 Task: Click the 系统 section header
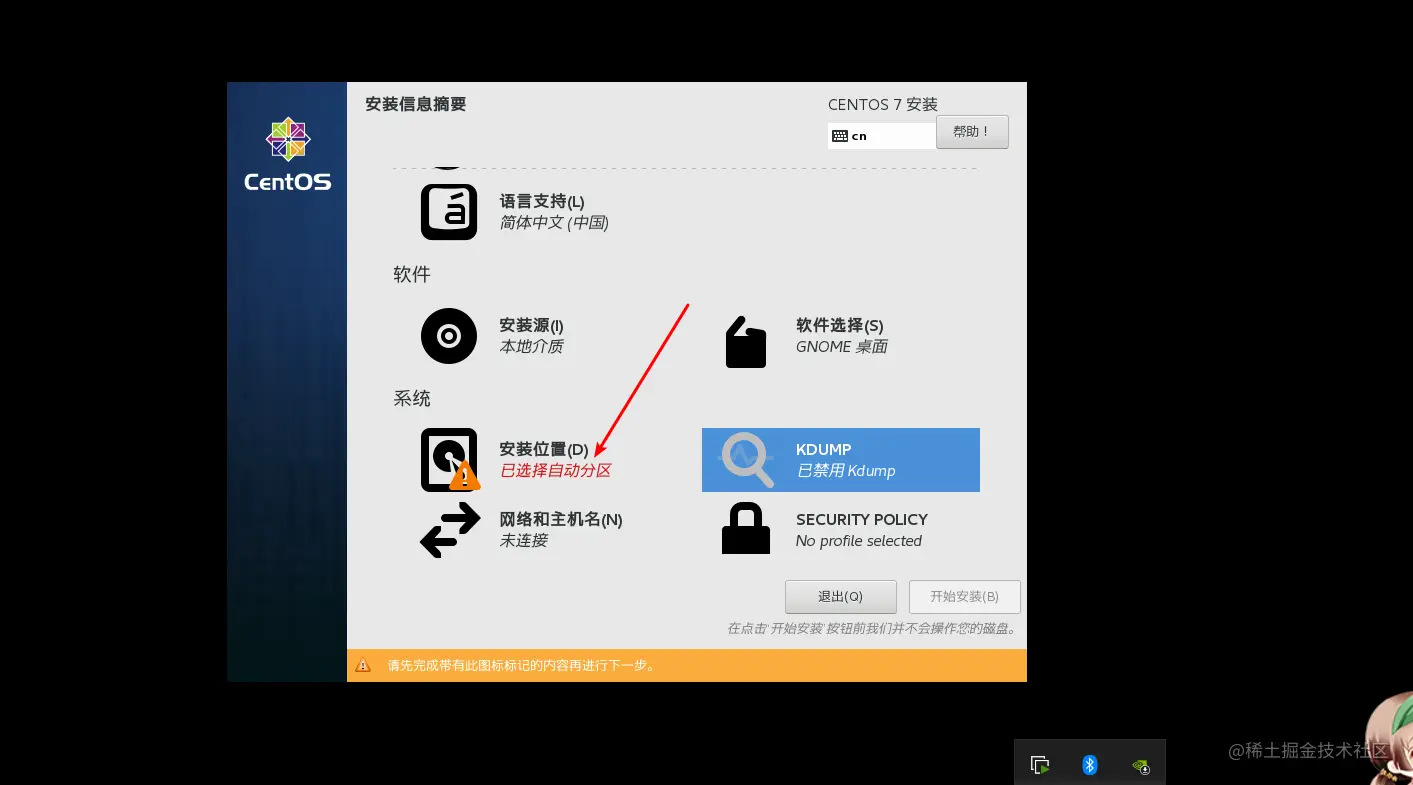(x=411, y=398)
